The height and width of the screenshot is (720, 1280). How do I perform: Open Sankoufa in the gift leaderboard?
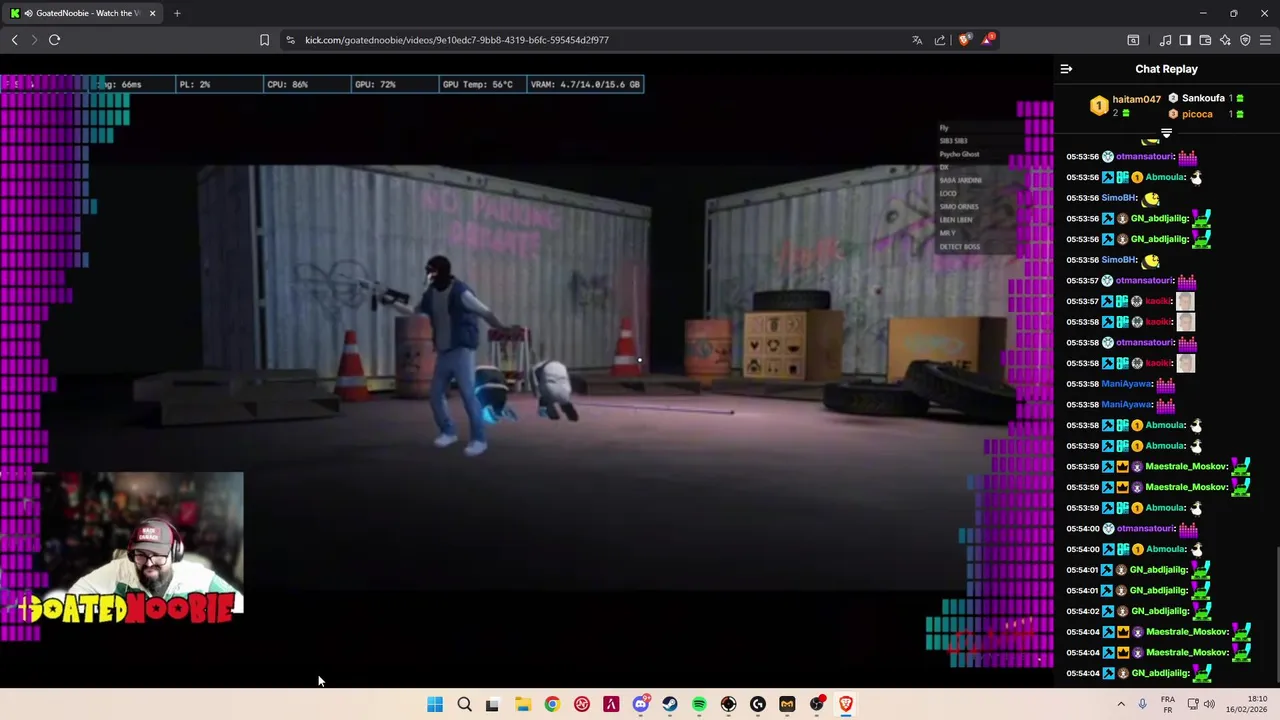point(1203,98)
